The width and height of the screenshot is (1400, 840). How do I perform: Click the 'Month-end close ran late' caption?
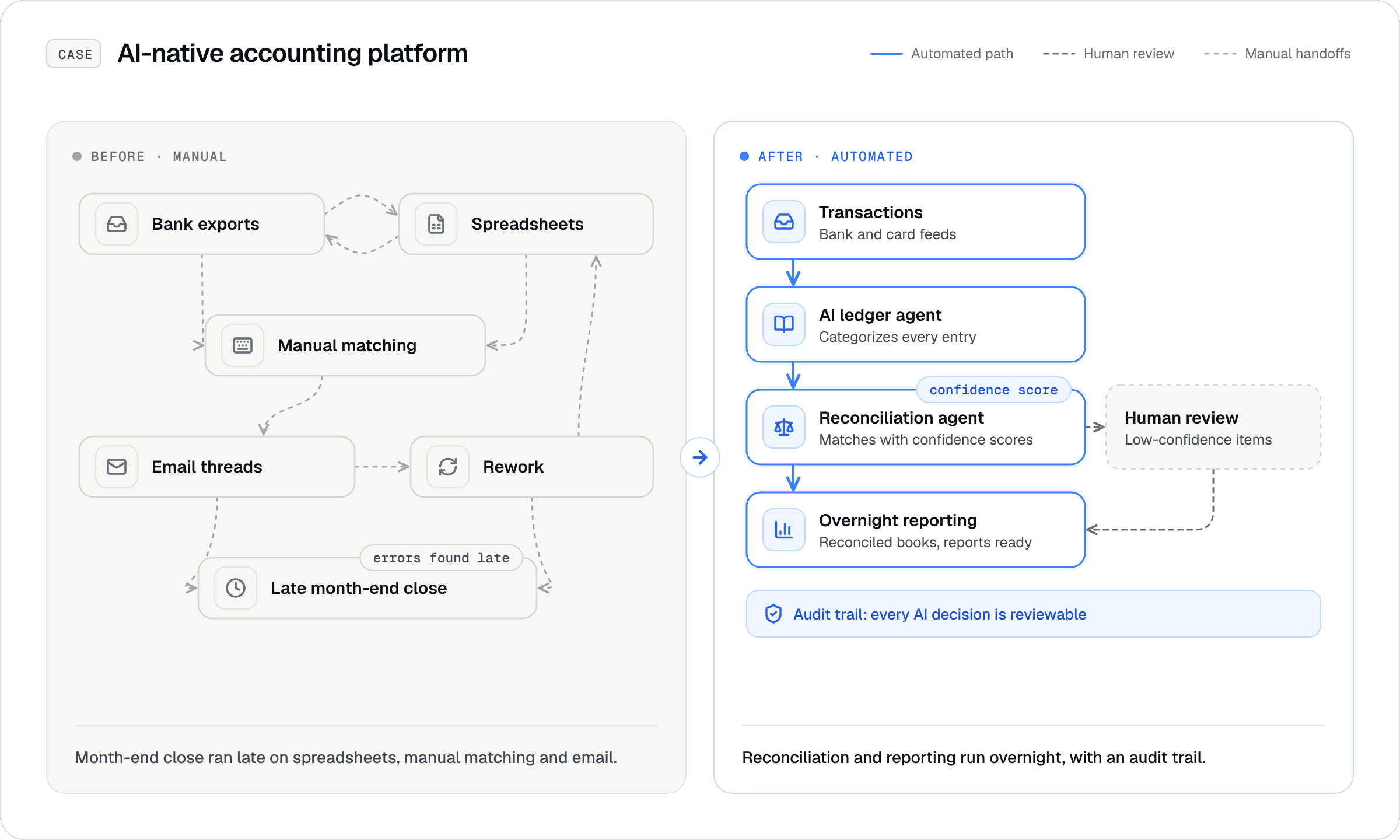click(x=346, y=757)
